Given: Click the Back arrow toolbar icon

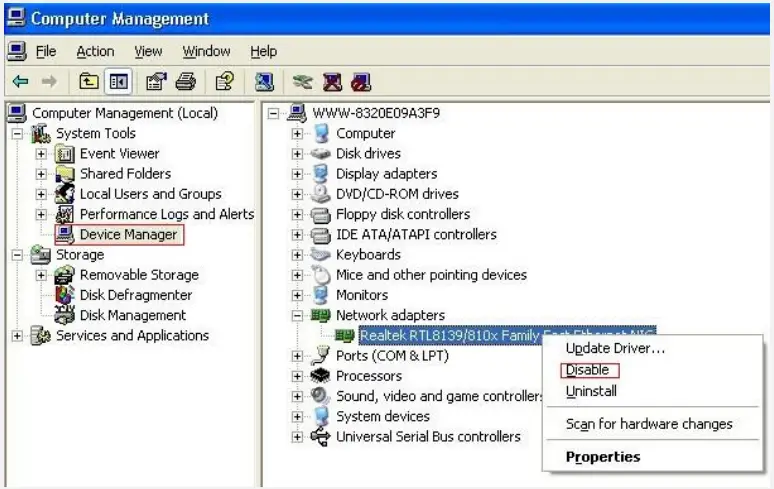Looking at the screenshot, I should click(20, 81).
